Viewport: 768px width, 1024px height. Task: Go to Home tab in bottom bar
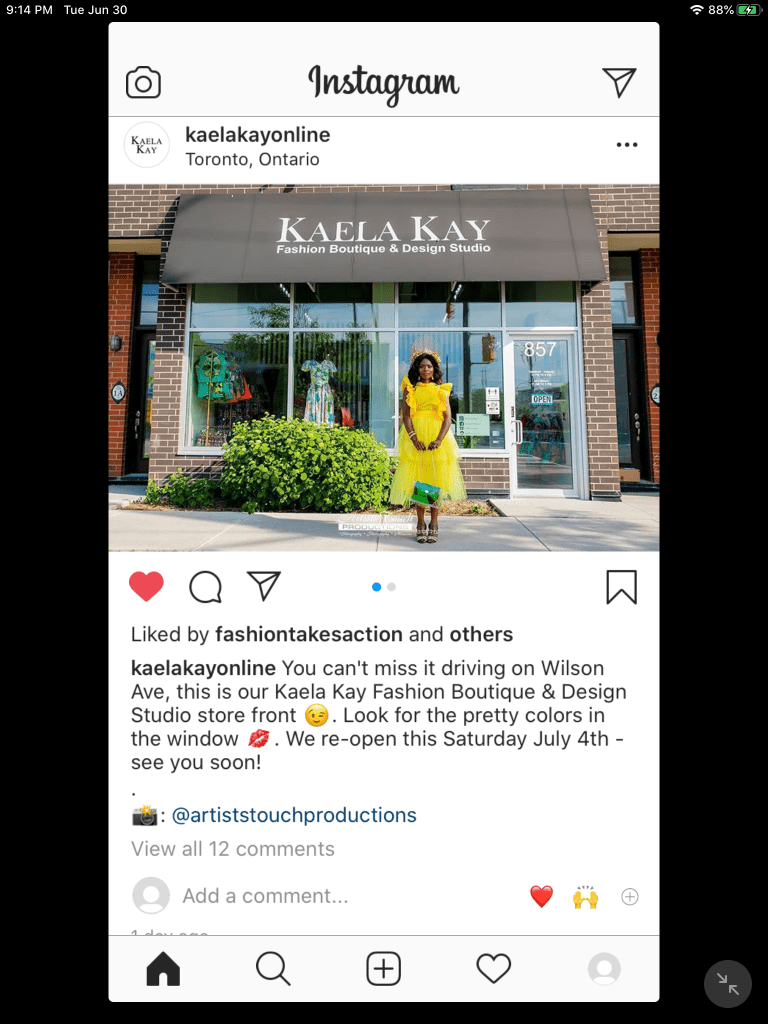[163, 968]
